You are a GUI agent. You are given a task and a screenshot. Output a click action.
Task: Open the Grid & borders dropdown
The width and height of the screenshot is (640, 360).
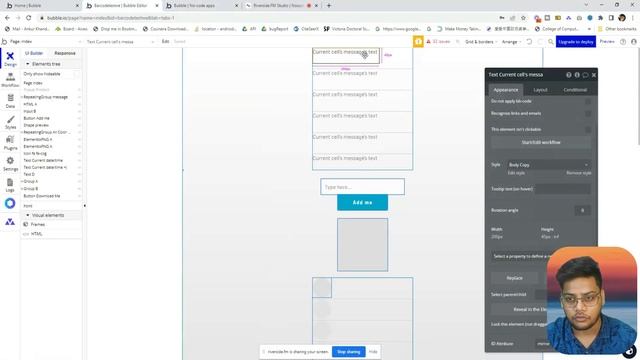tap(481, 42)
